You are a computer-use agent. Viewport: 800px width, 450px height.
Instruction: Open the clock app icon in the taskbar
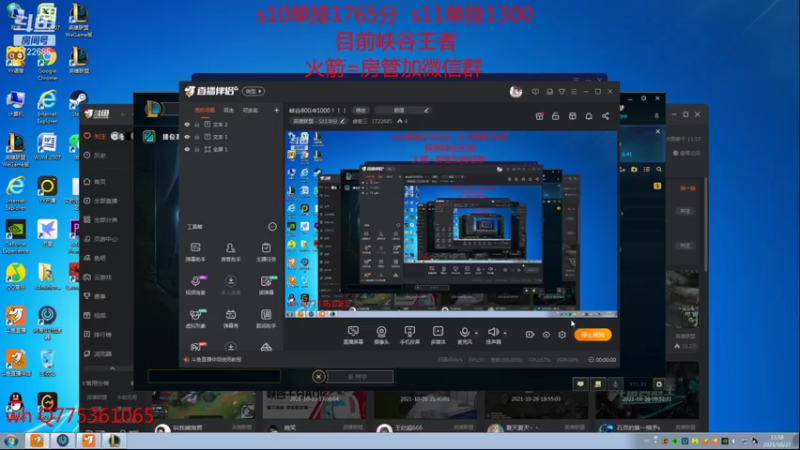pyautogui.click(x=63, y=441)
